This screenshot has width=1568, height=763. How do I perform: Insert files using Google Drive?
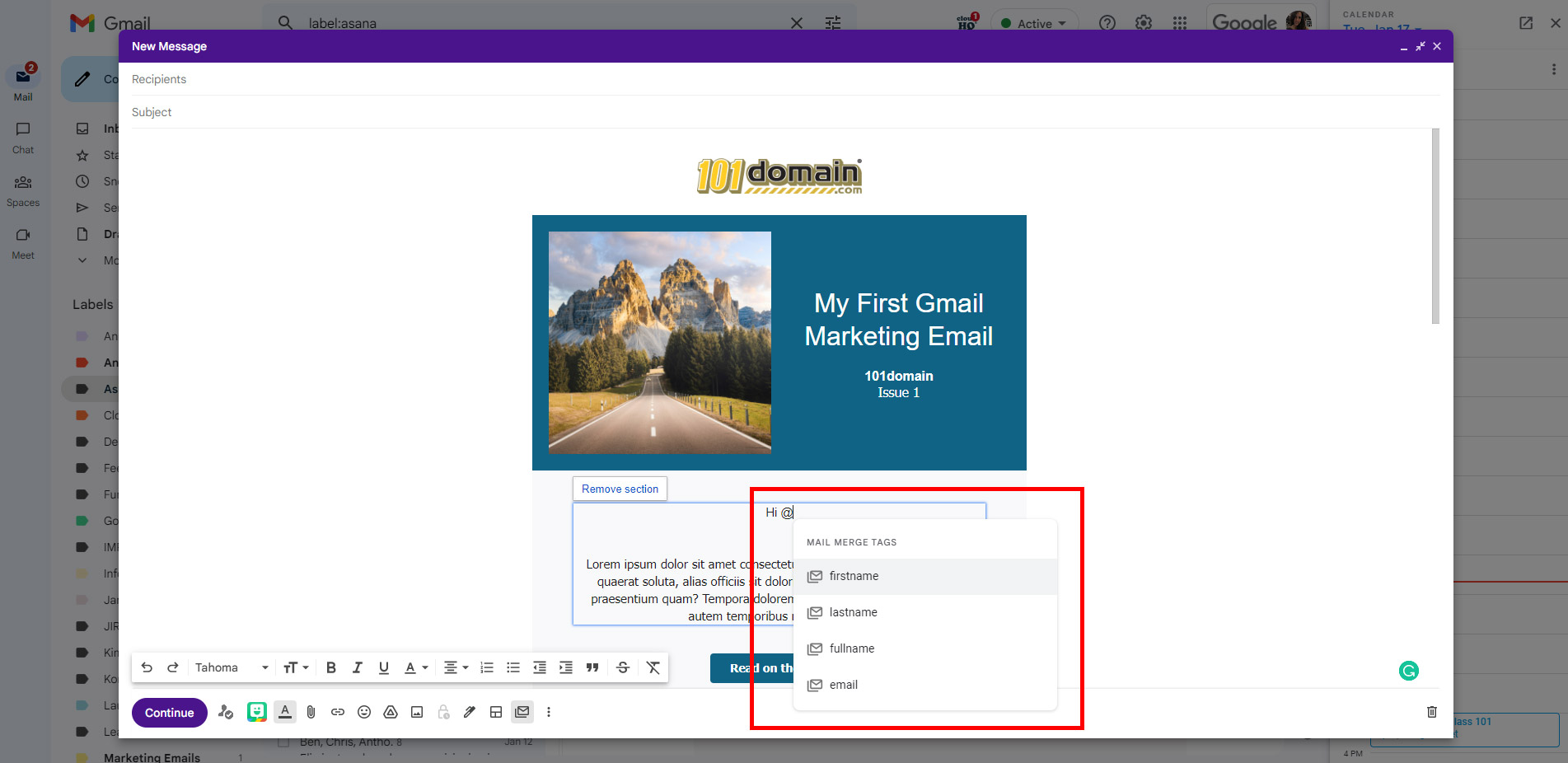[x=391, y=712]
